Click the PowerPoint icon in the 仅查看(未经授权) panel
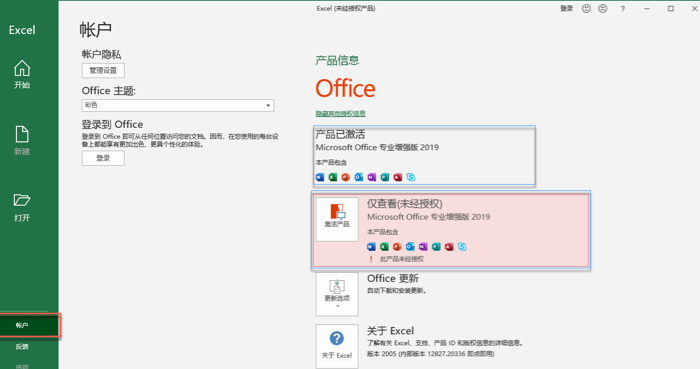 tap(397, 247)
